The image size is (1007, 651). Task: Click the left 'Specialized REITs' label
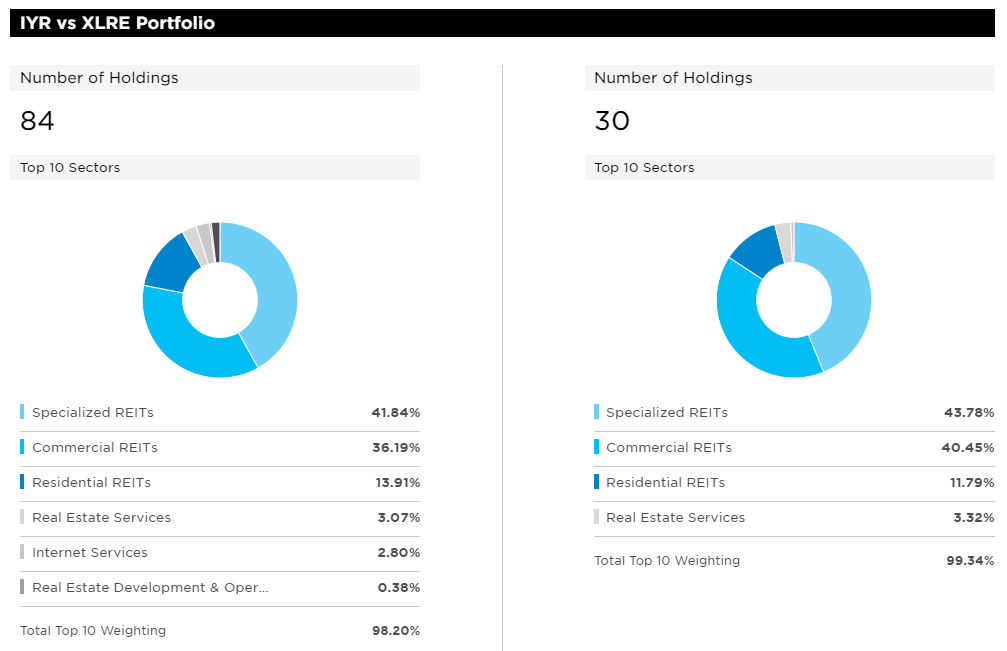pos(93,412)
